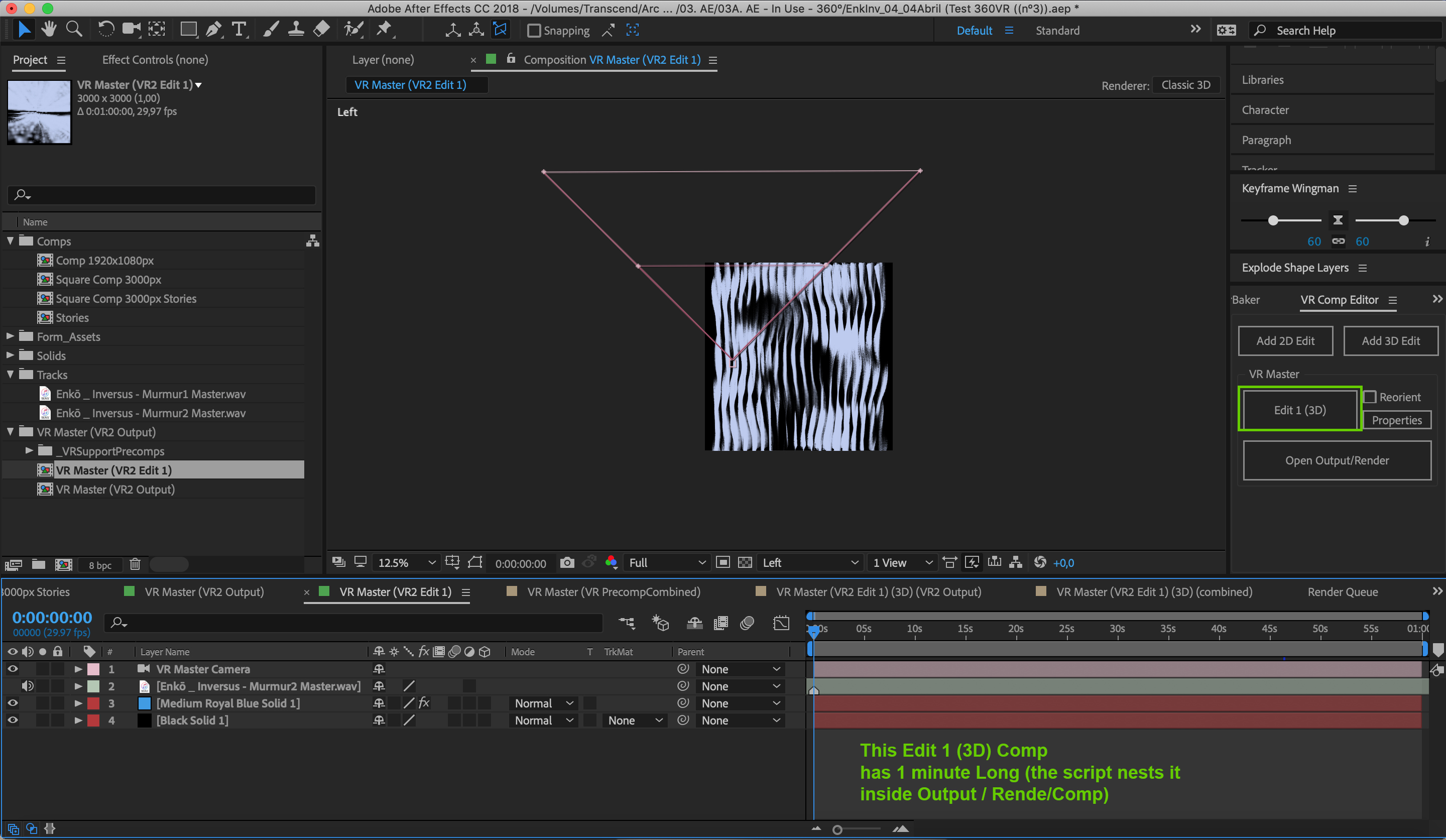The width and height of the screenshot is (1446, 840).
Task: Open the VR Master (VR2 Edit 1) tab
Action: click(394, 591)
